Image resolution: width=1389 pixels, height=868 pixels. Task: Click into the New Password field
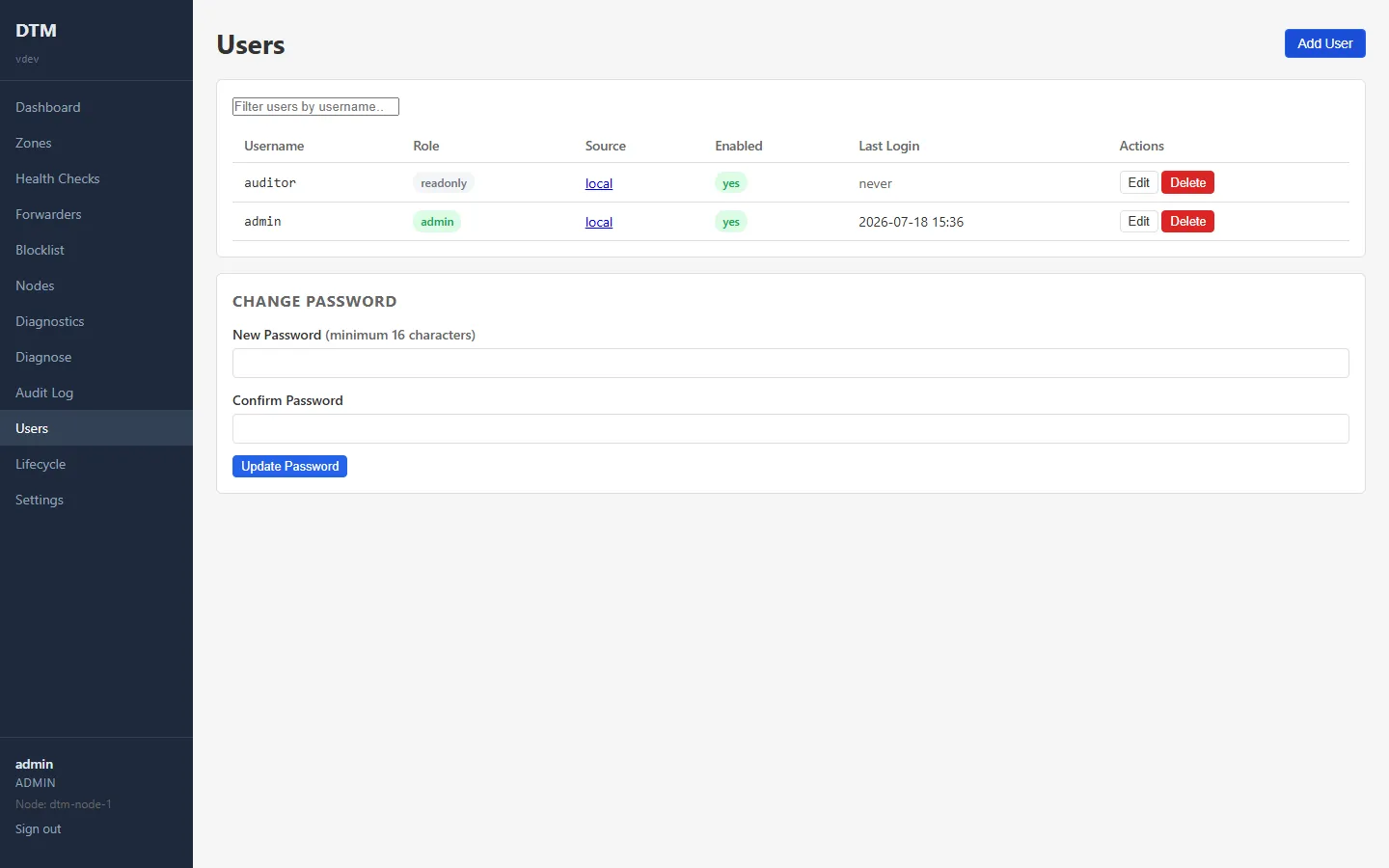click(x=791, y=363)
